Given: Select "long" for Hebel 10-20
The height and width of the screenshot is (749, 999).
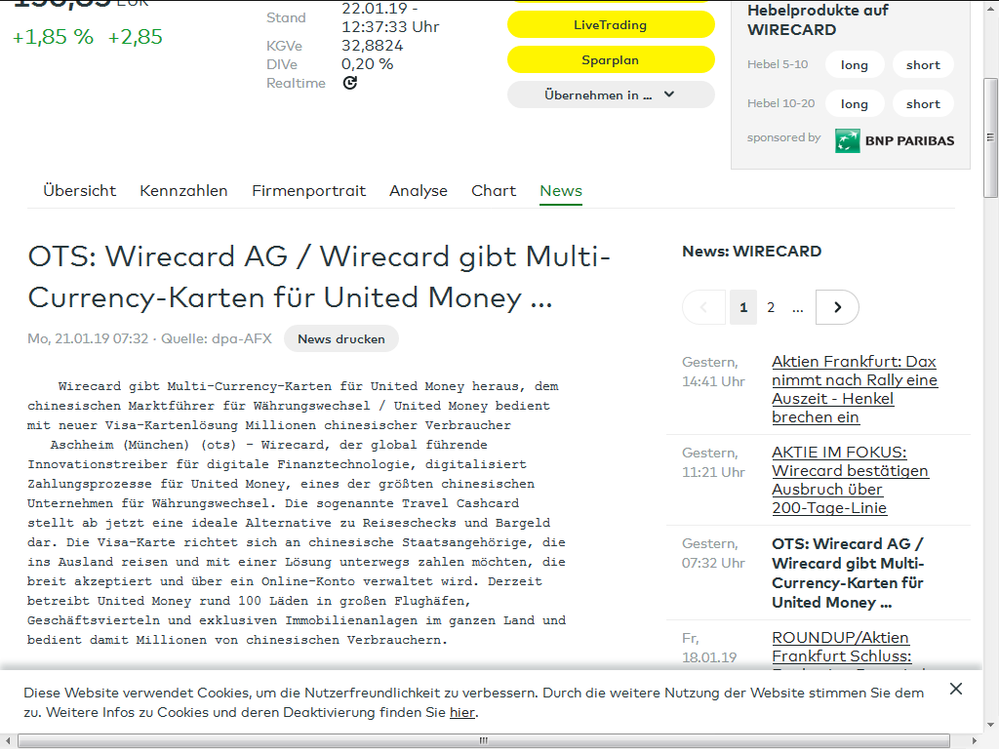Looking at the screenshot, I should [x=854, y=103].
